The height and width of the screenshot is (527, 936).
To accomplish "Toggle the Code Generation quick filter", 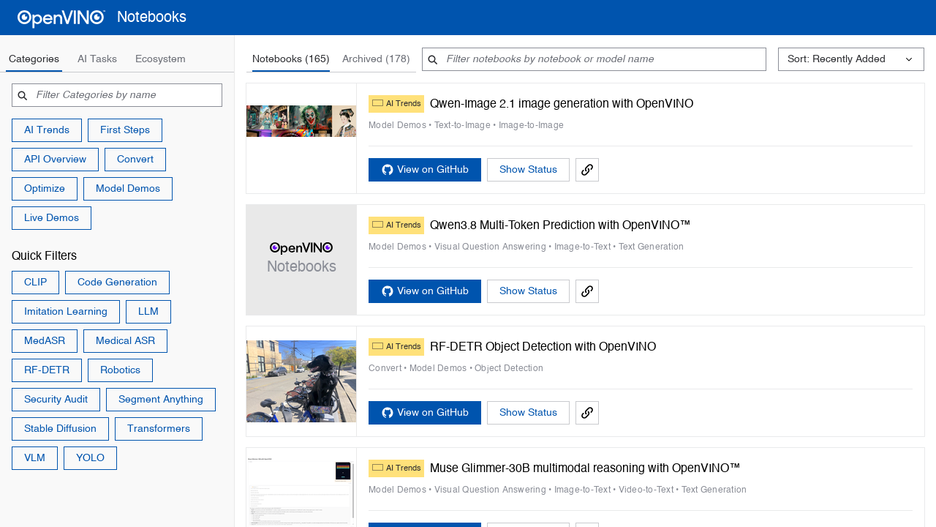I will (x=117, y=282).
